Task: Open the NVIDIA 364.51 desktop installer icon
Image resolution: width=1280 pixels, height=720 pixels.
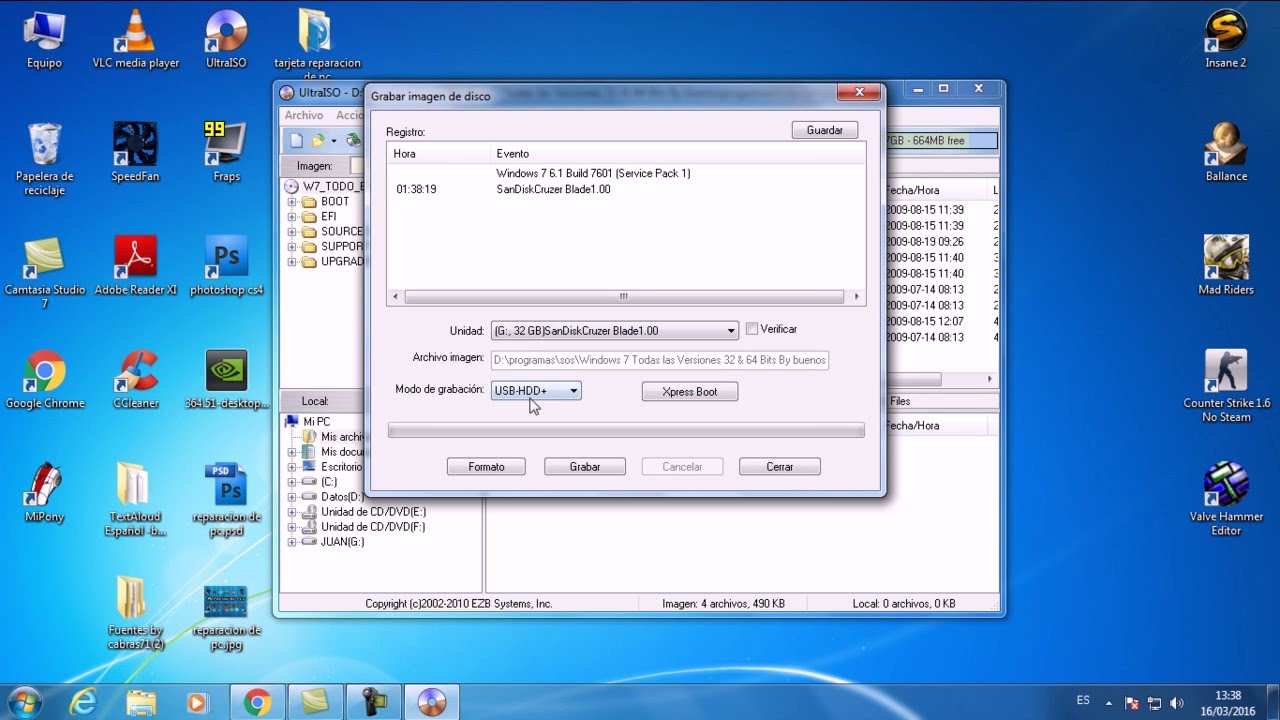Action: point(226,379)
